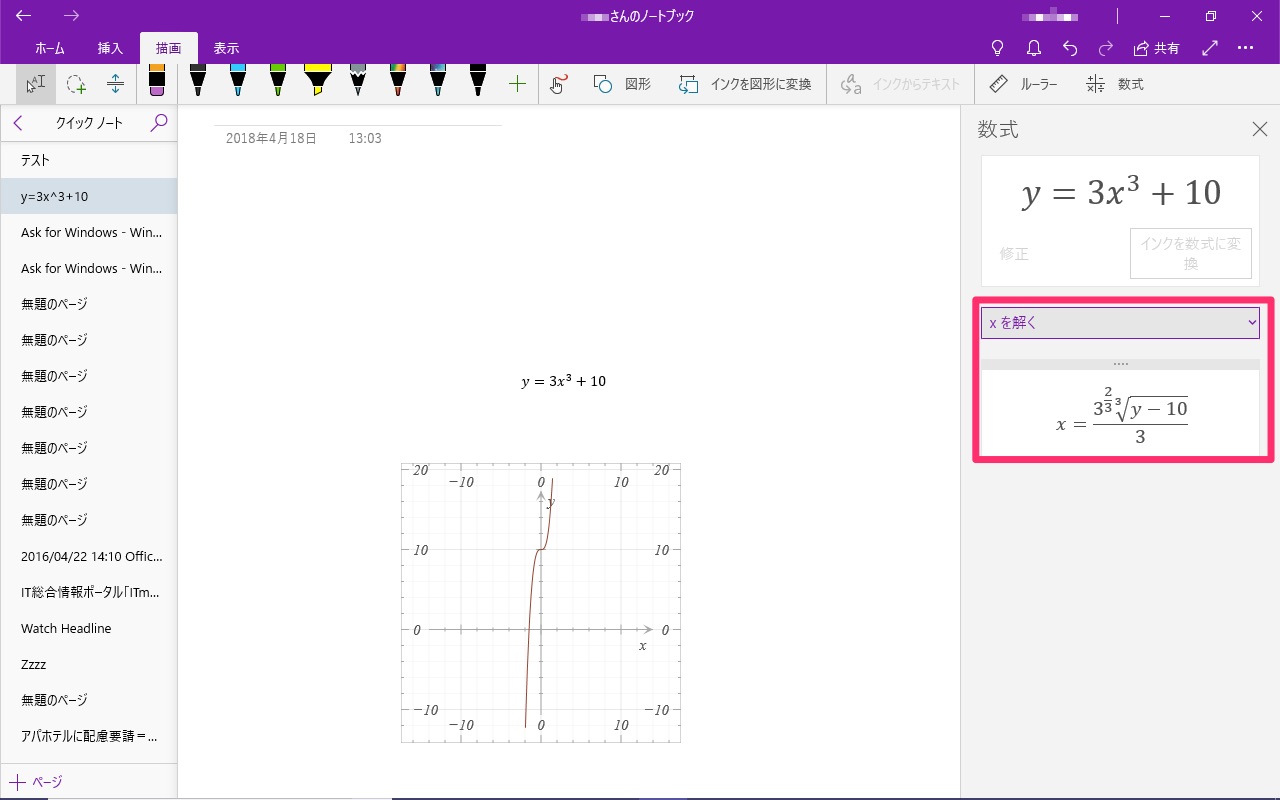Pick the eraser tool
Image resolution: width=1280 pixels, height=800 pixels.
(x=157, y=82)
